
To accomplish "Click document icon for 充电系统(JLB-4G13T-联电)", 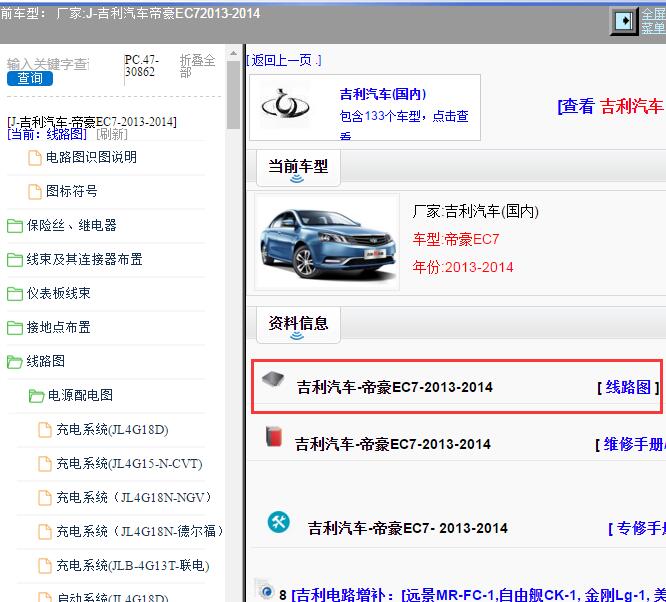I will coord(45,565).
